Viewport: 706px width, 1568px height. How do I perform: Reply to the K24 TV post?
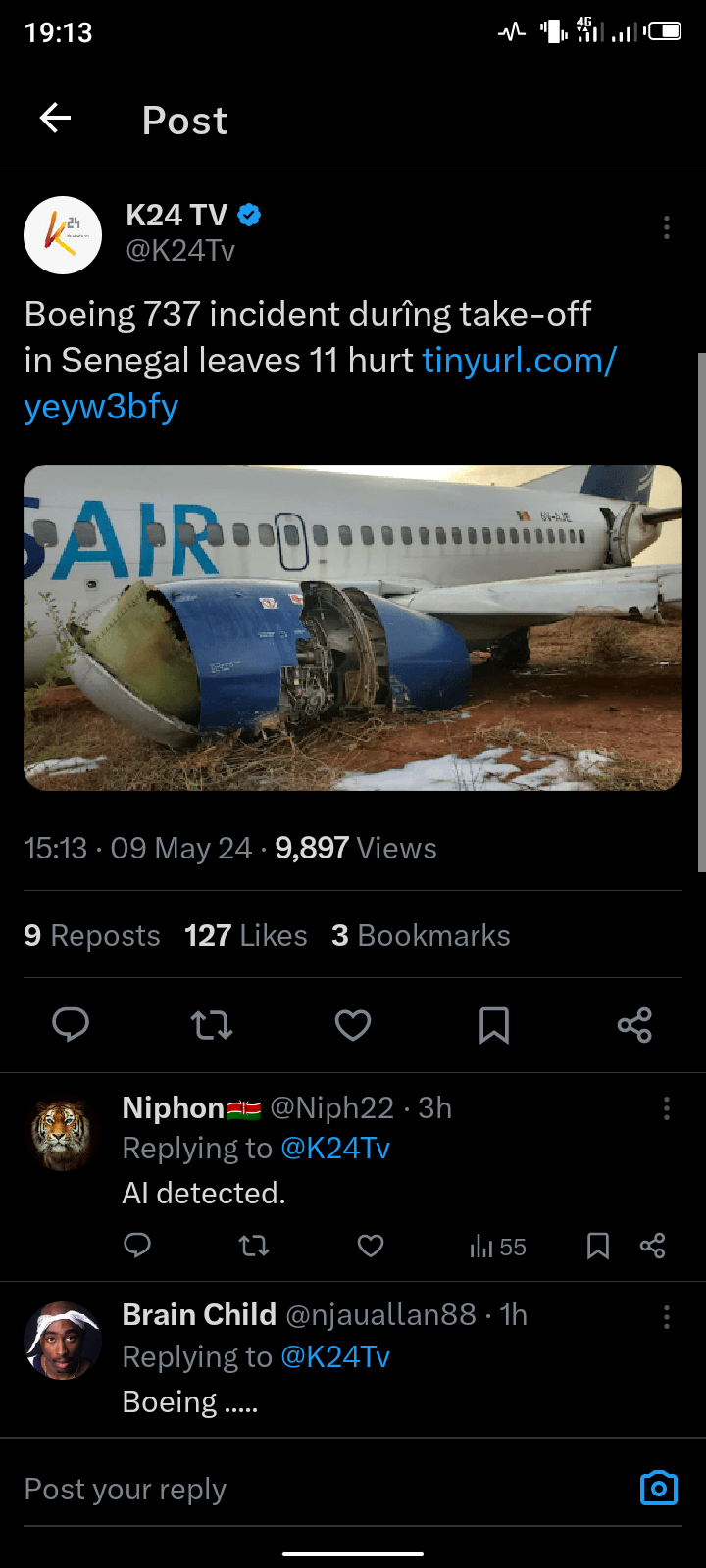pyautogui.click(x=71, y=1025)
